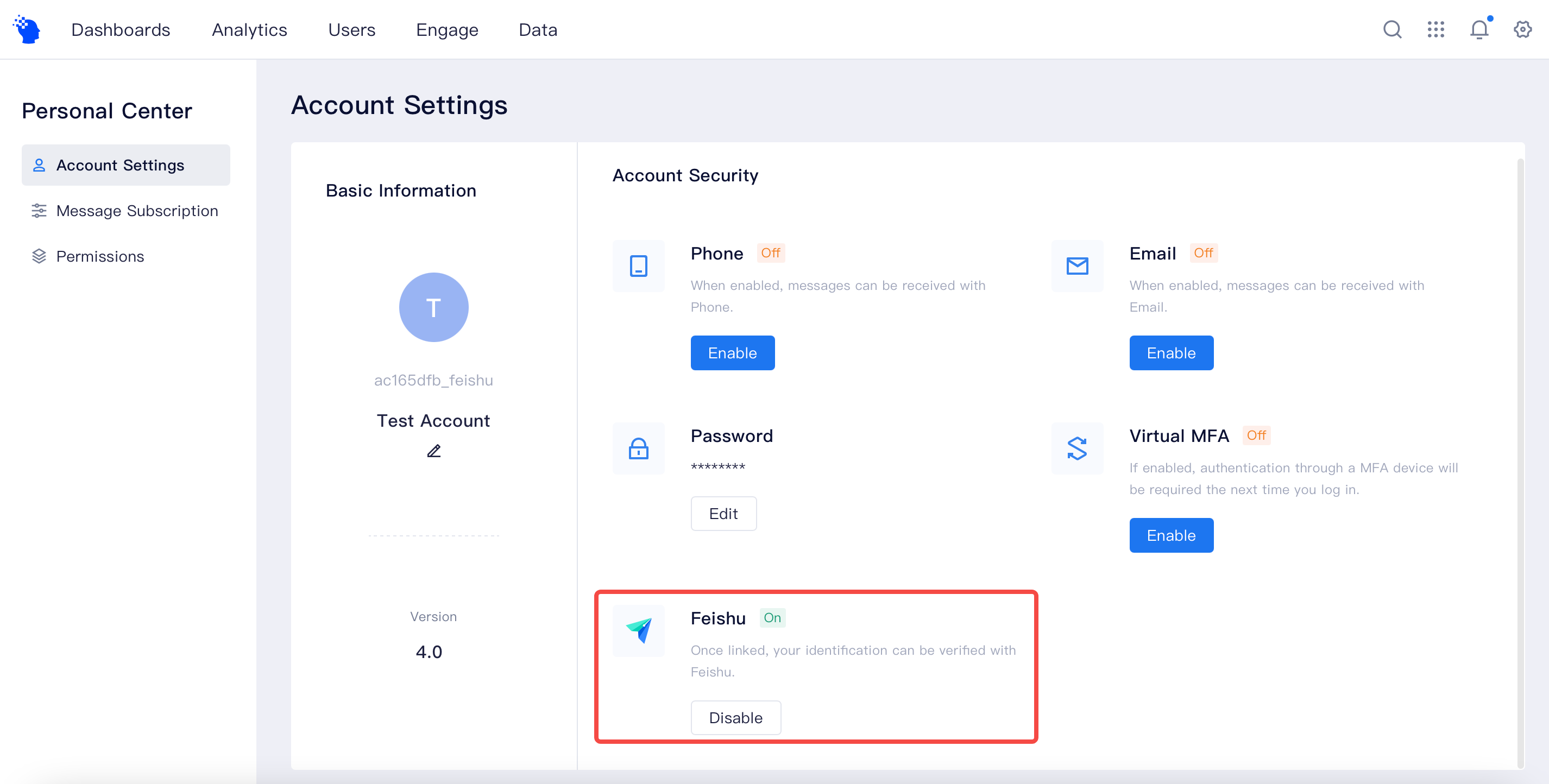This screenshot has width=1549, height=784.
Task: Click the Phone Off status badge
Action: 770,253
